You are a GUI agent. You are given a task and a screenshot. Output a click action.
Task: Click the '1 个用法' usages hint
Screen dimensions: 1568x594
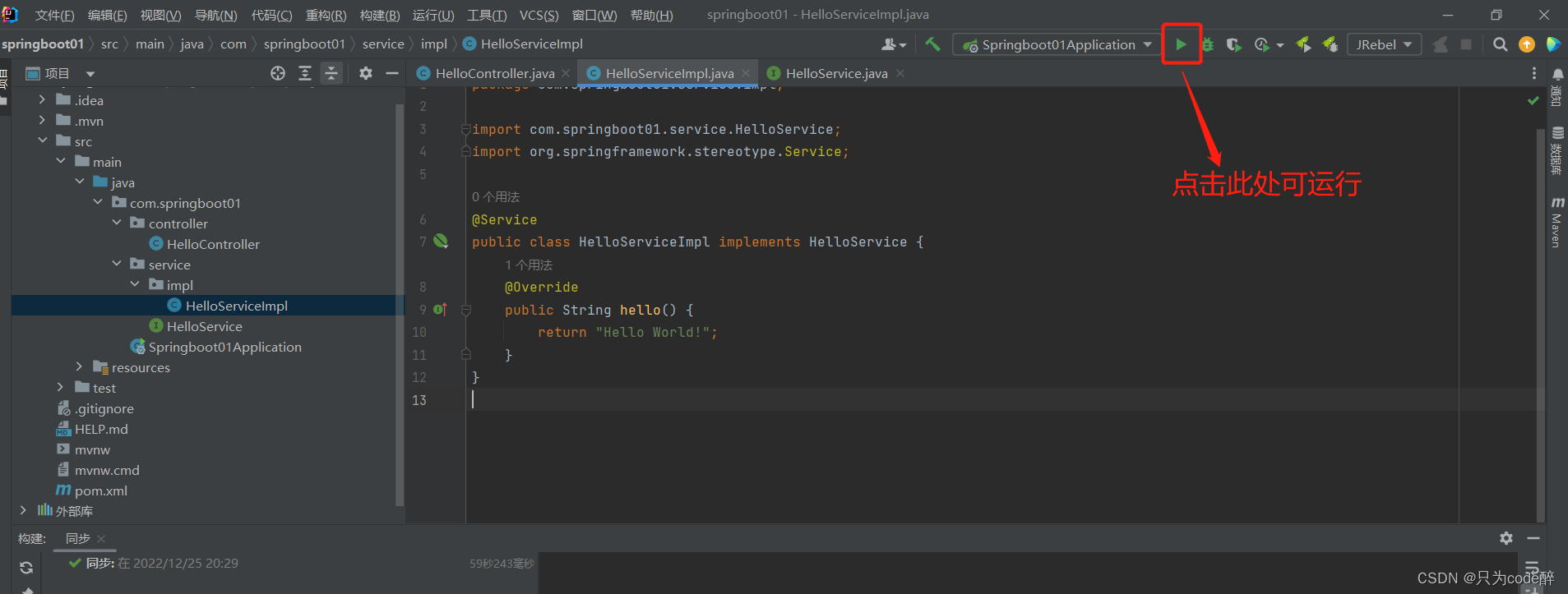tap(529, 265)
